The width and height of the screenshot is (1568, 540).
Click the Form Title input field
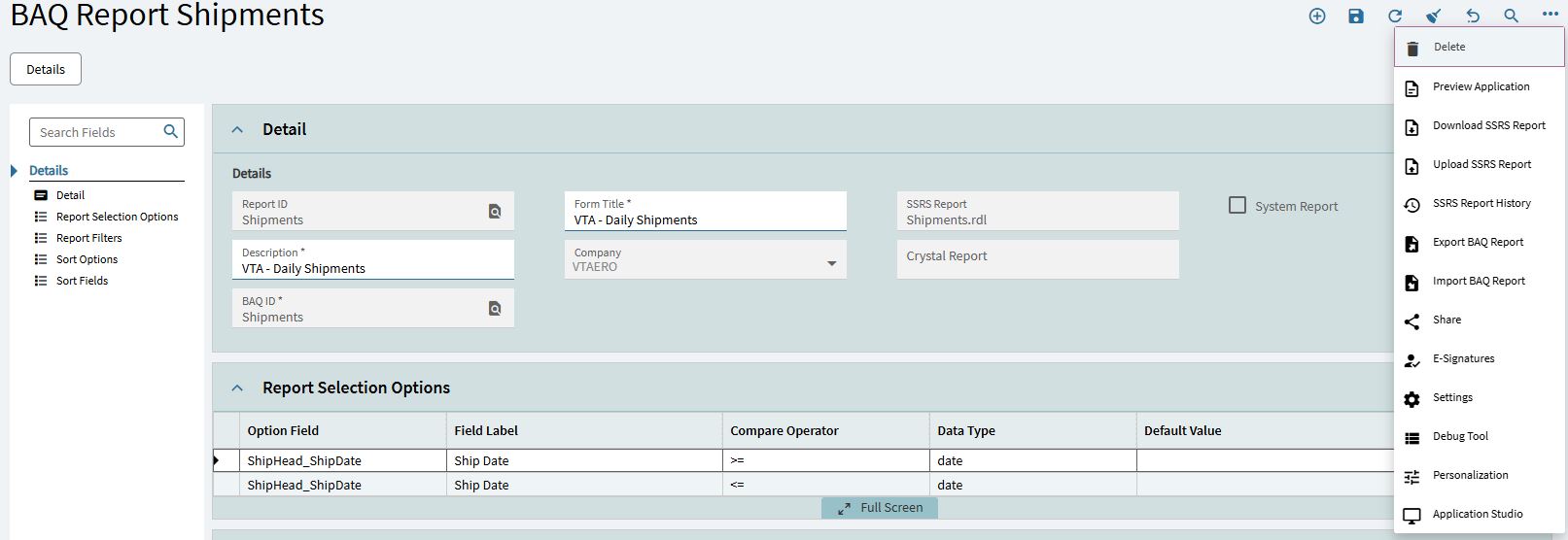tap(705, 211)
